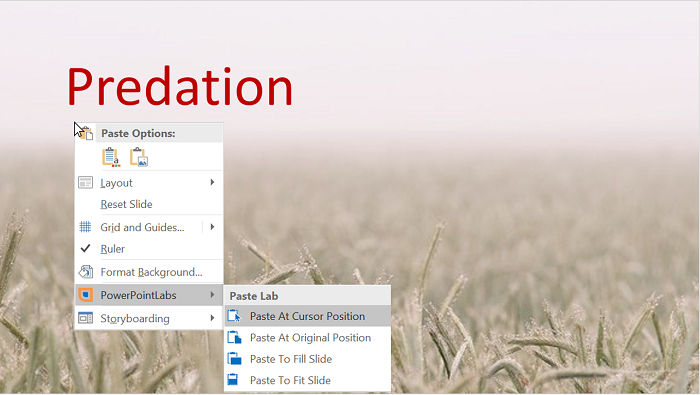Click the Paste To Fit Slide icon
The height and width of the screenshot is (395, 700).
233,380
